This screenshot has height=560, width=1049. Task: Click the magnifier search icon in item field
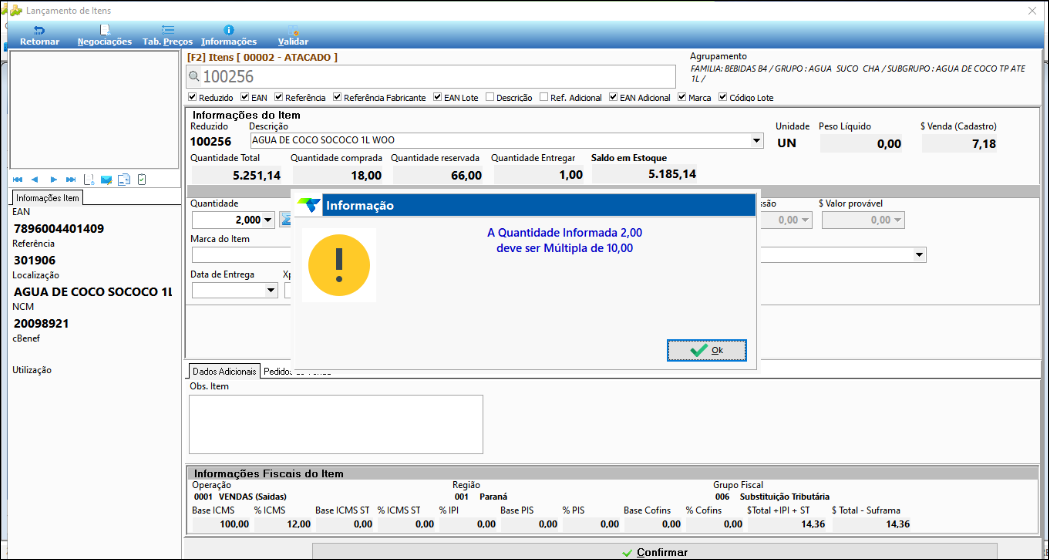195,77
